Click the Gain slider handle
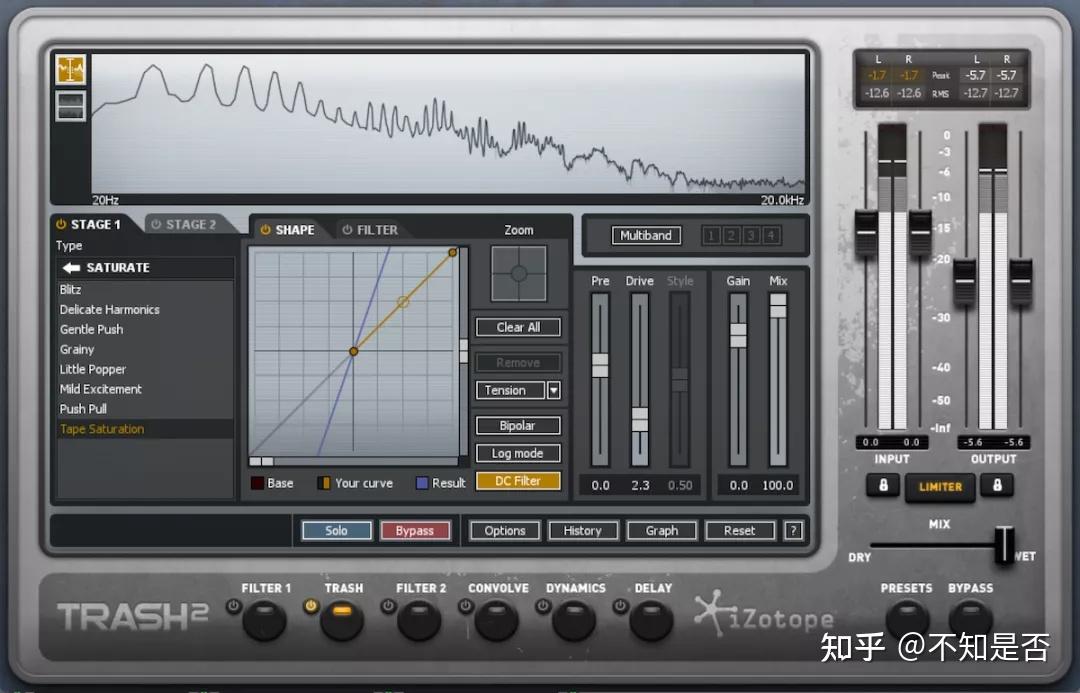 coord(738,335)
